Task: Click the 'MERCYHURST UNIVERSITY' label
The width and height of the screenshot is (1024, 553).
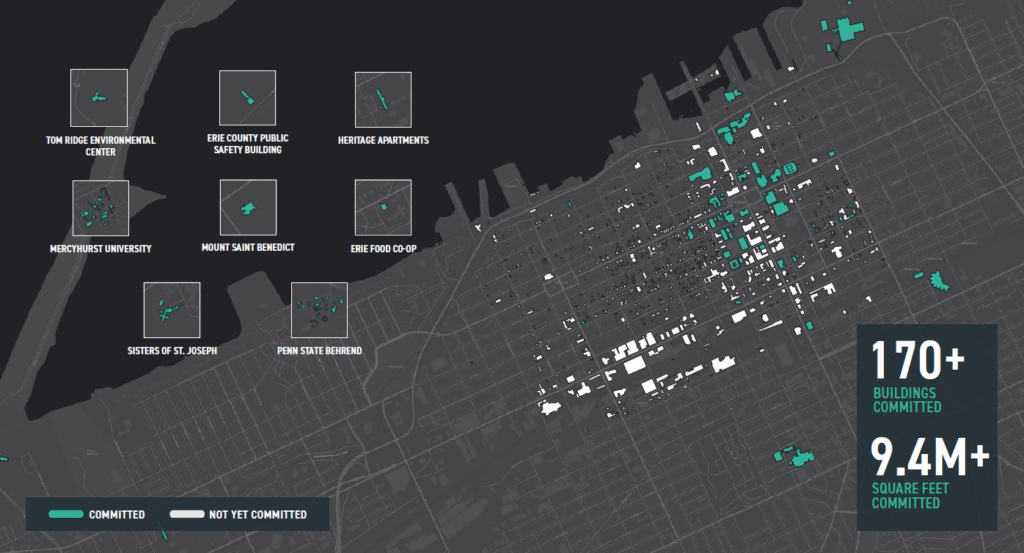Action: point(101,249)
